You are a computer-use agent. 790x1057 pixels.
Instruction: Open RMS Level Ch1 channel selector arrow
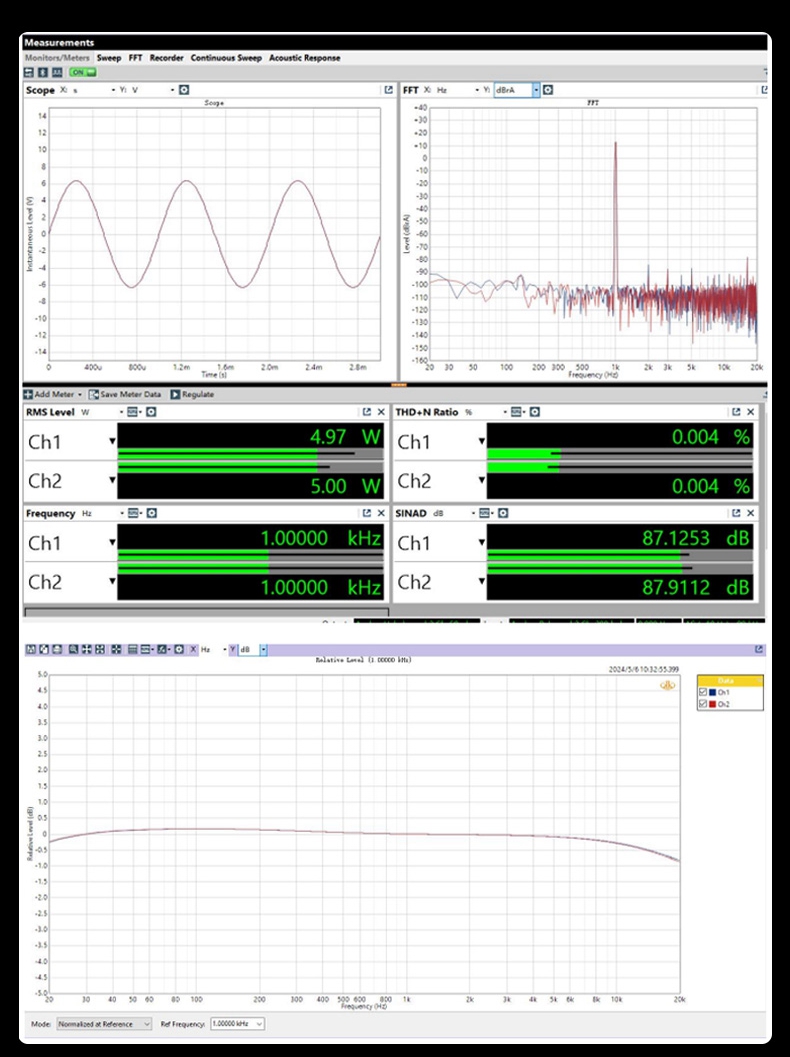point(112,442)
